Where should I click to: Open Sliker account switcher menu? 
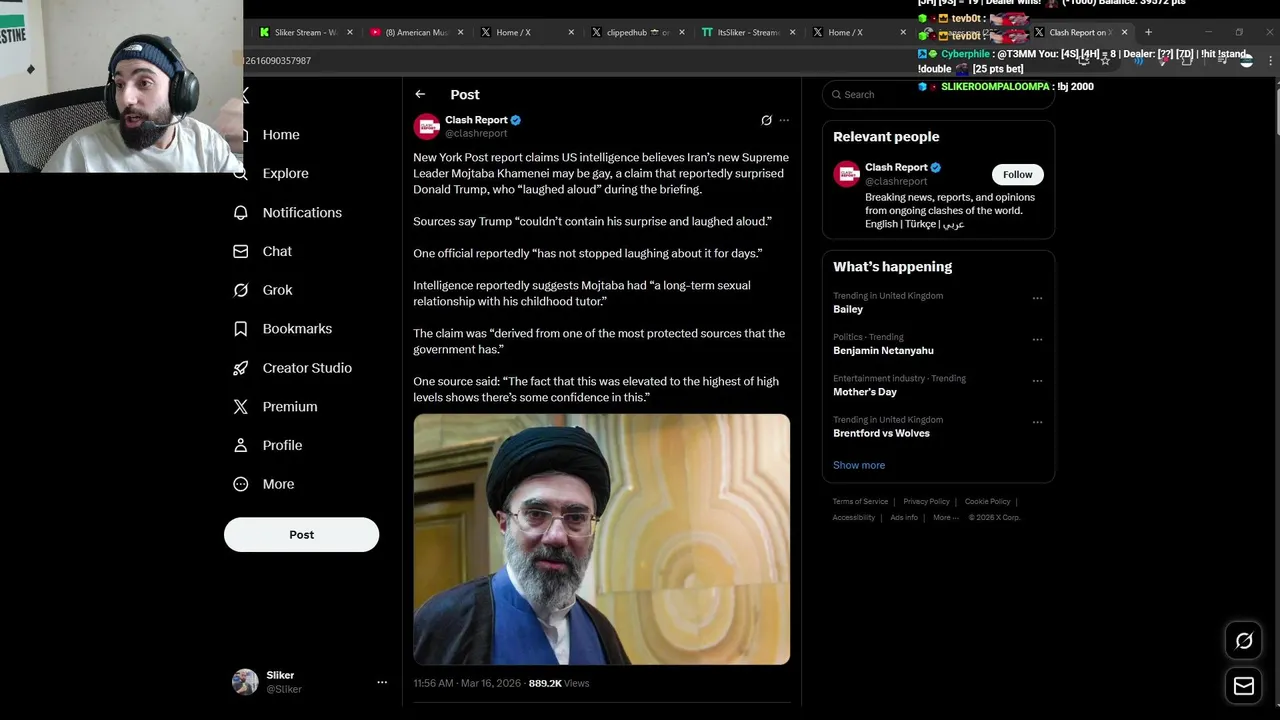(x=381, y=682)
